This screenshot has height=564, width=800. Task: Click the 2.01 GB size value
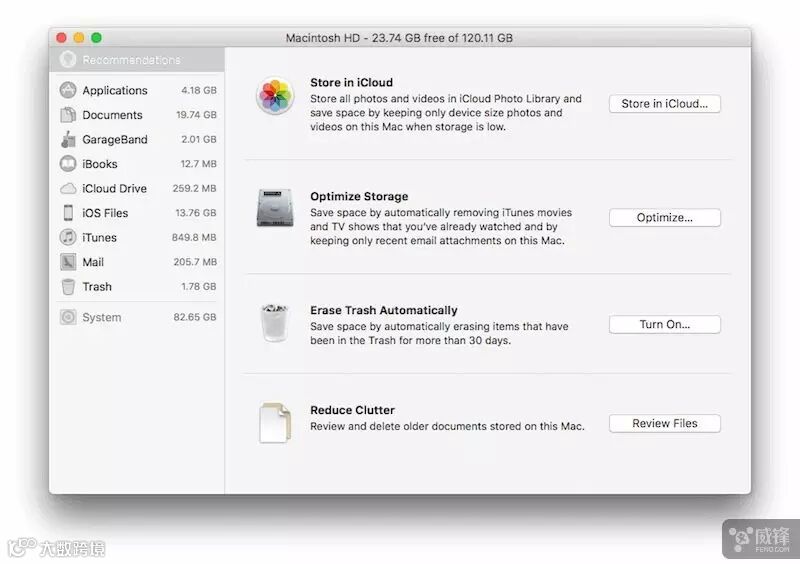(x=198, y=139)
